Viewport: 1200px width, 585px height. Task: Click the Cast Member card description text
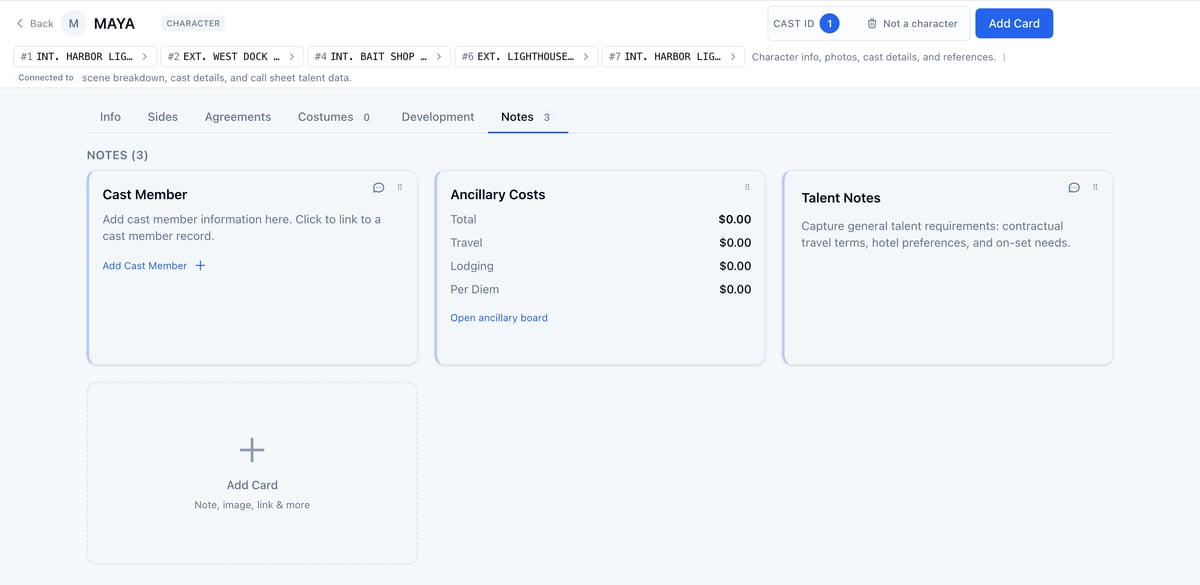pos(242,227)
